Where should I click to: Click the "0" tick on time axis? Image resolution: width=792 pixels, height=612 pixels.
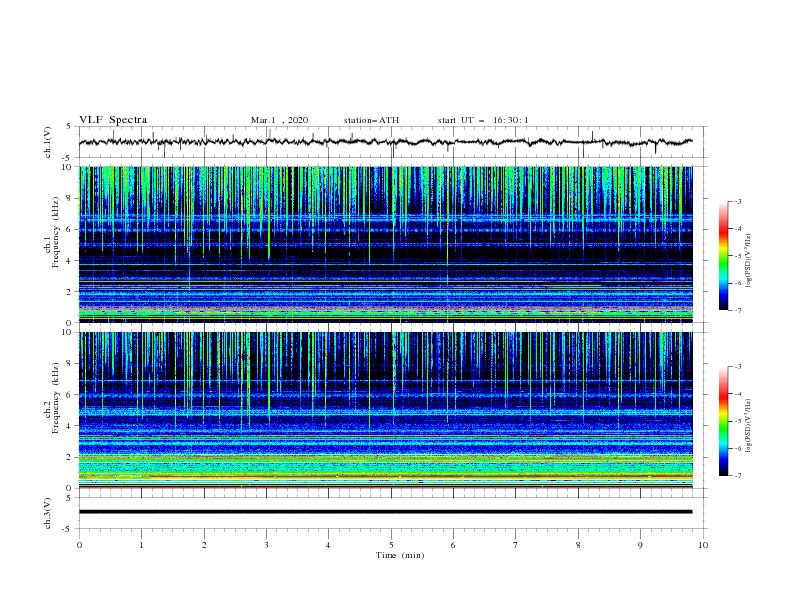[x=79, y=545]
